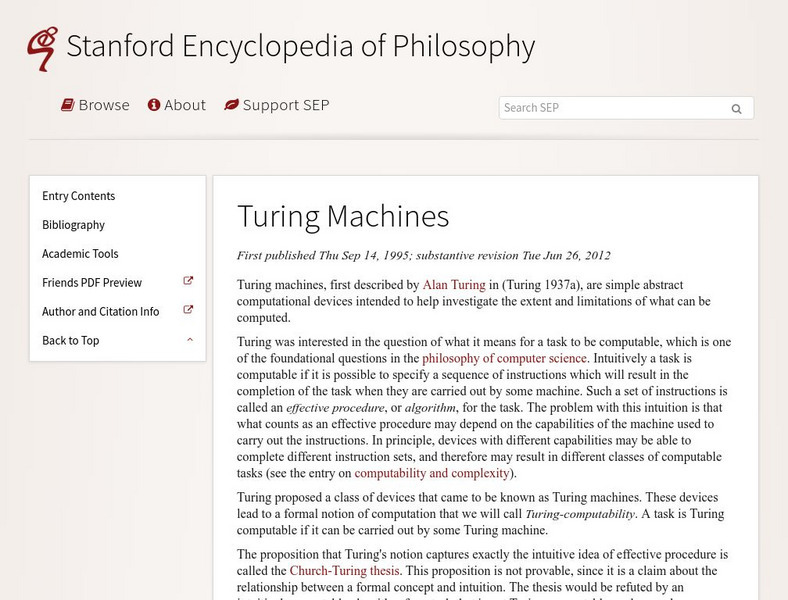Click the 'First published Thu Sep 14, 1995' line
The image size is (788, 600).
tap(424, 255)
